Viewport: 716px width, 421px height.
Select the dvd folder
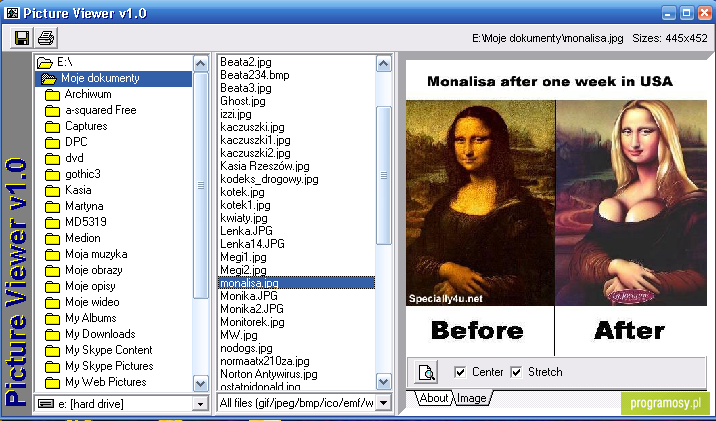click(74, 158)
